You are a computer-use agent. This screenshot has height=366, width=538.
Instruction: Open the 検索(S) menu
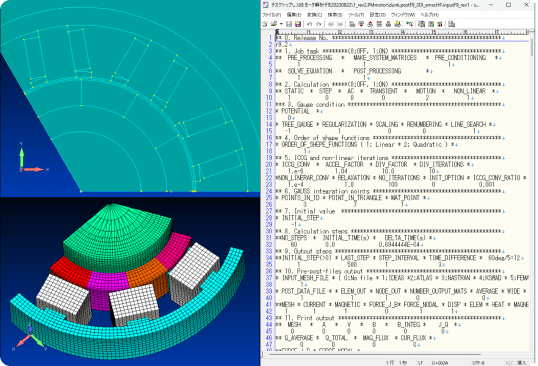pos(335,15)
